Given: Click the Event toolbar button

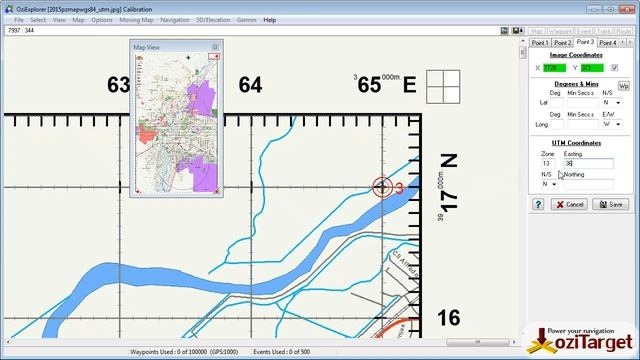Looking at the screenshot, I should (584, 31).
